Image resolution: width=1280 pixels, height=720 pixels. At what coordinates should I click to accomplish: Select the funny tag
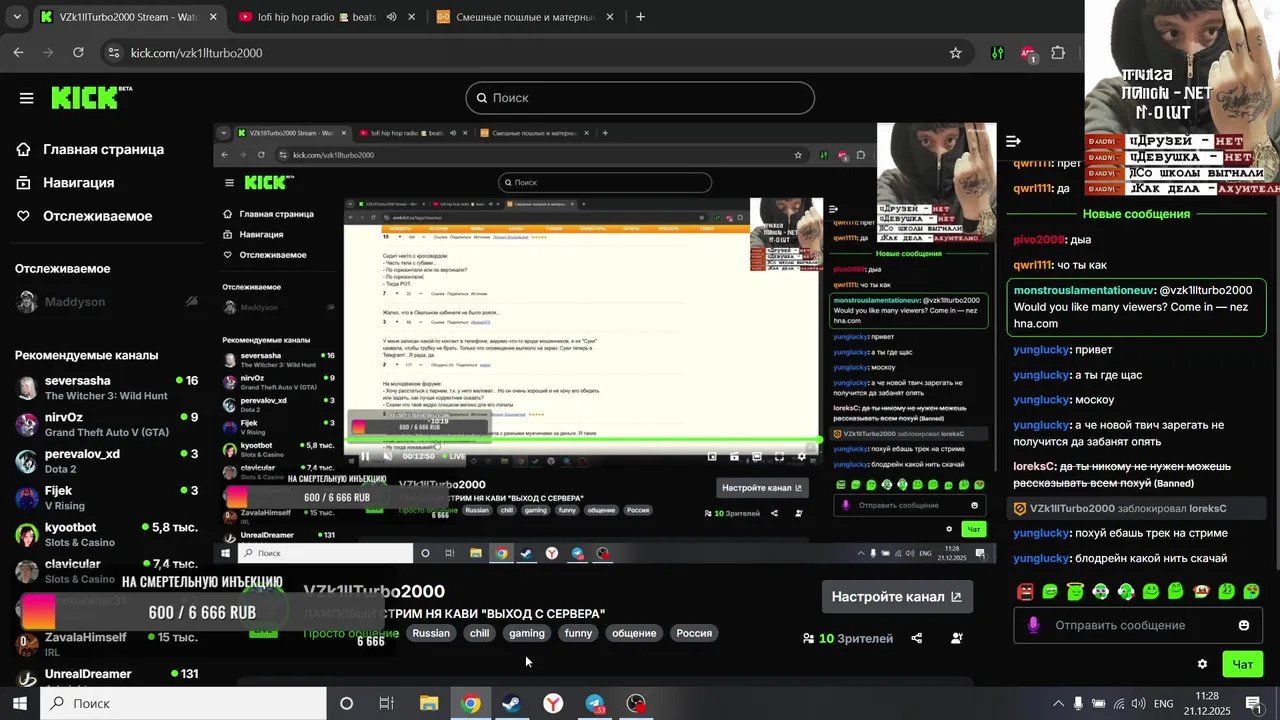click(x=578, y=633)
